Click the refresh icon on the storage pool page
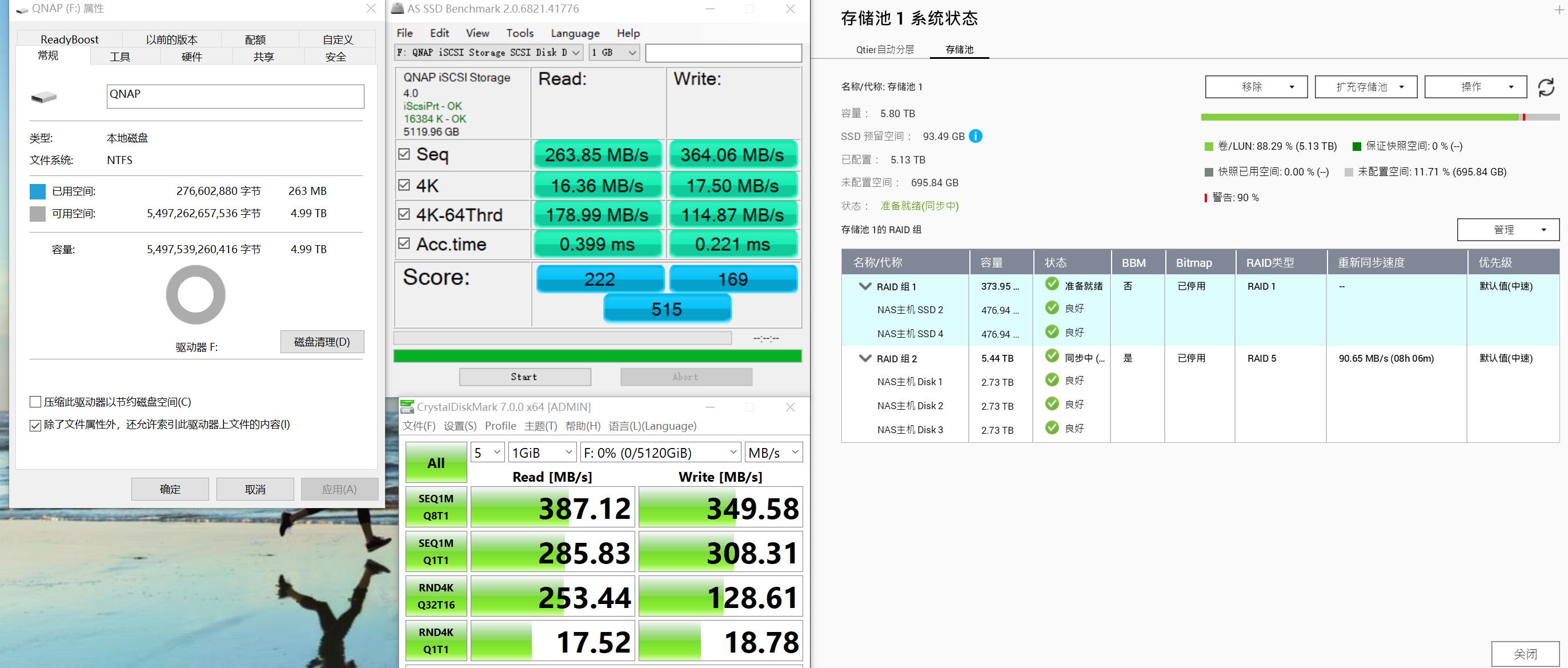The height and width of the screenshot is (668, 1568). [x=1547, y=86]
